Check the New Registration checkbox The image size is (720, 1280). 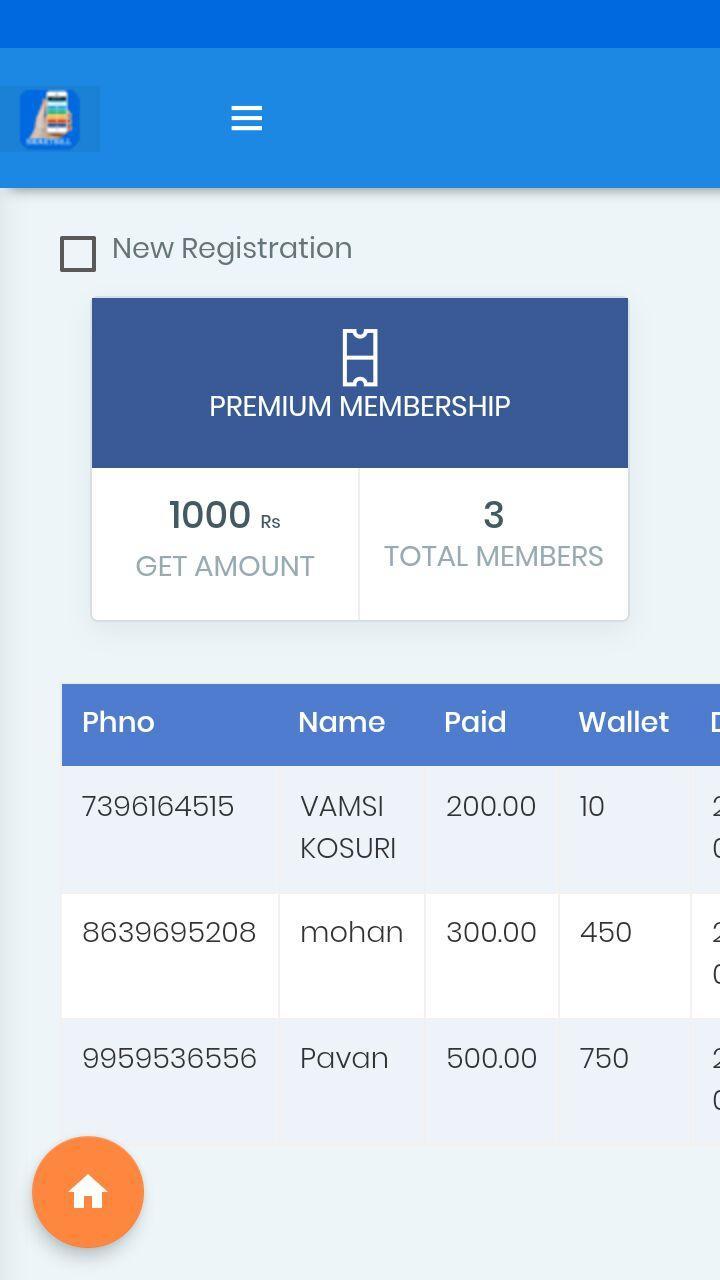78,254
